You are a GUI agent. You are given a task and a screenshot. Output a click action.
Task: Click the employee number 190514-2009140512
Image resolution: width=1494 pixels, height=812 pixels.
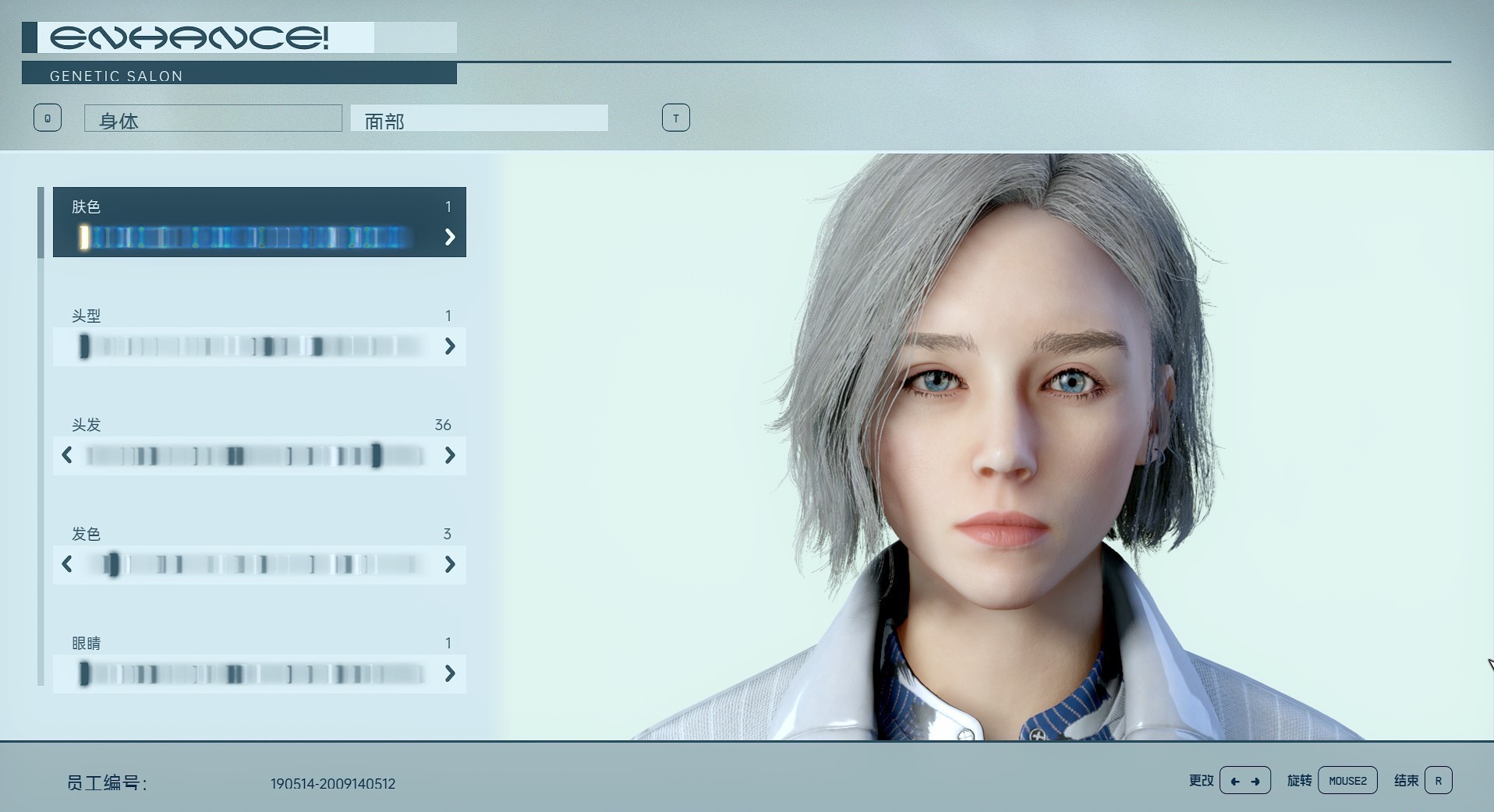click(333, 784)
